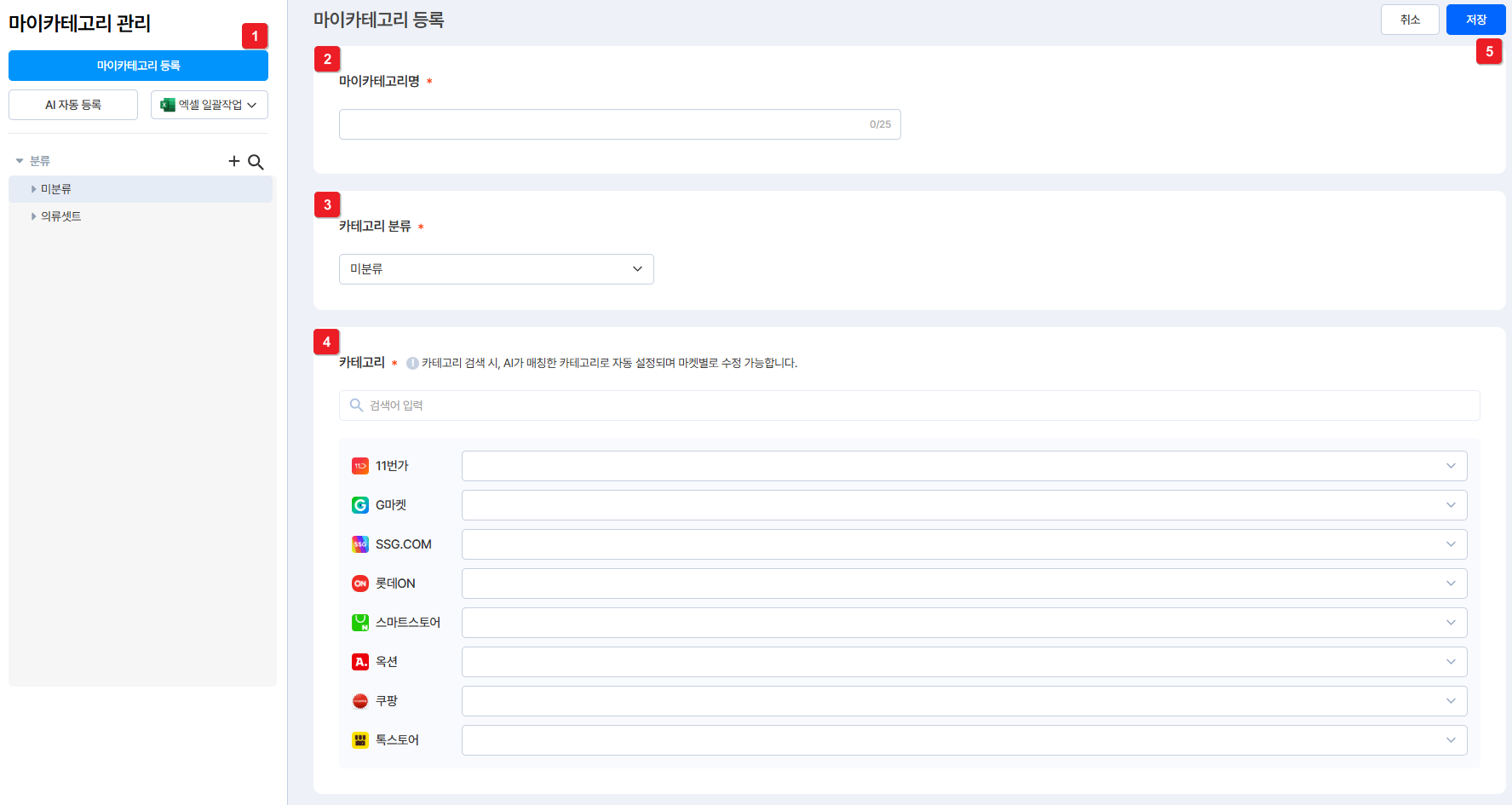Click the 11번가 label text

coord(392,466)
